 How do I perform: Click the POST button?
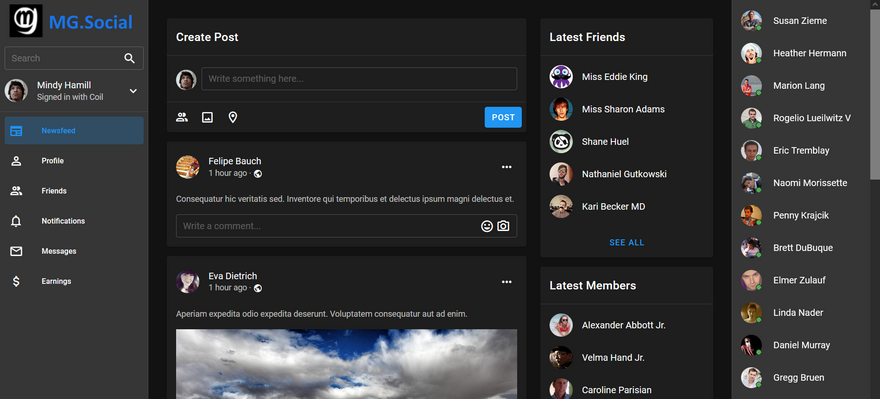[503, 117]
